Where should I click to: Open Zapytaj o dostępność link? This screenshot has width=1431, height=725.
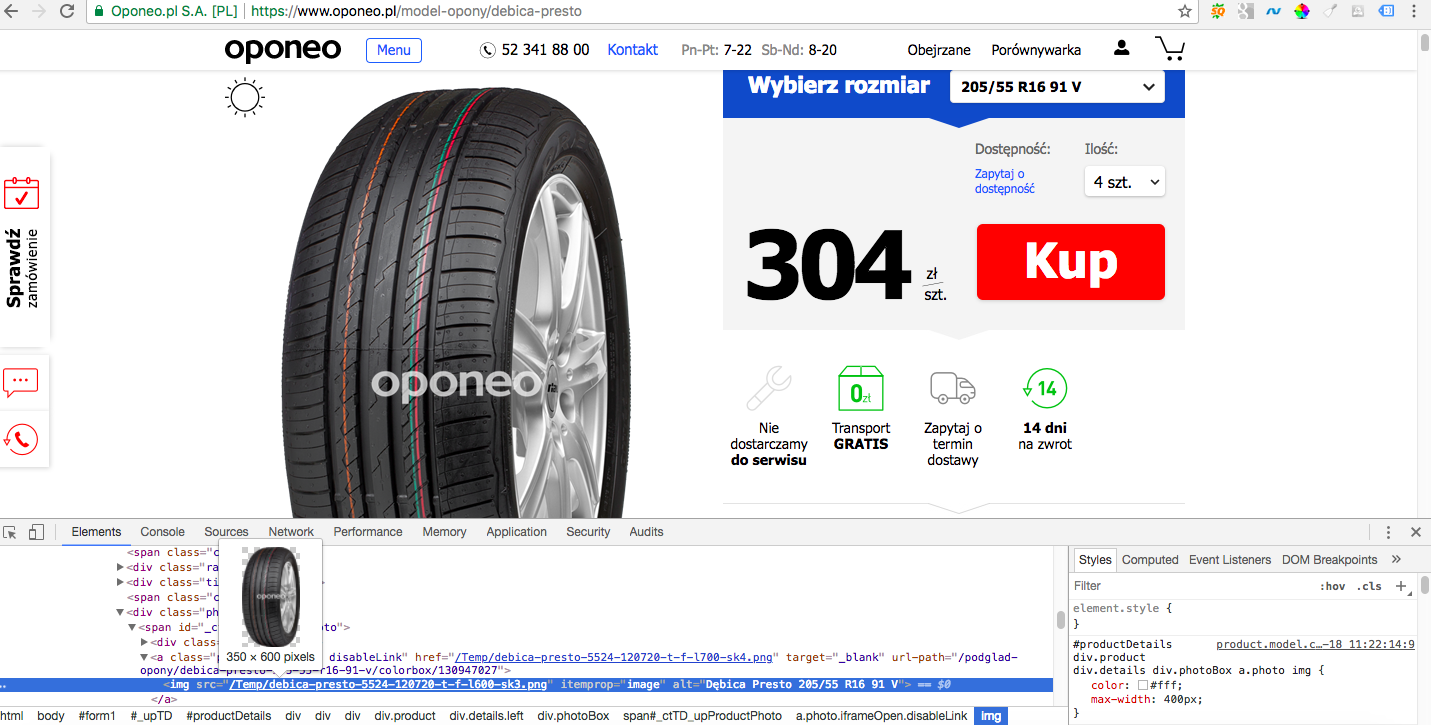coord(1005,181)
